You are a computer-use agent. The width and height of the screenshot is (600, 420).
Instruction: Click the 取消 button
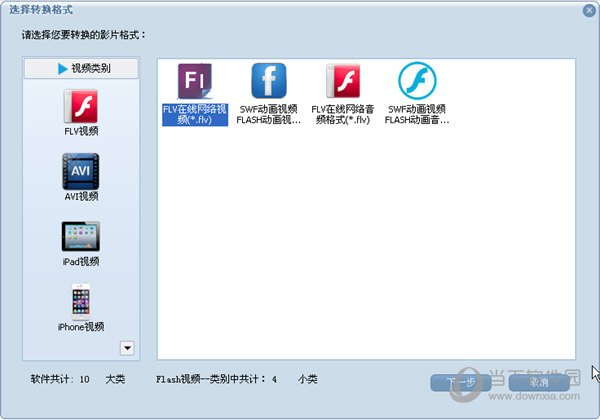click(x=539, y=383)
